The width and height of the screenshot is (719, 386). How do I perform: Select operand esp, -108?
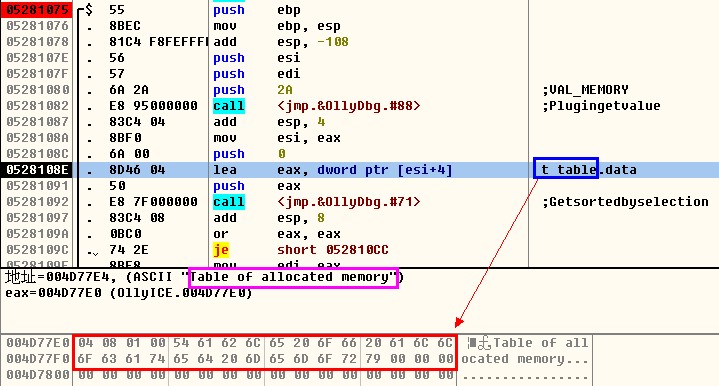click(x=313, y=42)
